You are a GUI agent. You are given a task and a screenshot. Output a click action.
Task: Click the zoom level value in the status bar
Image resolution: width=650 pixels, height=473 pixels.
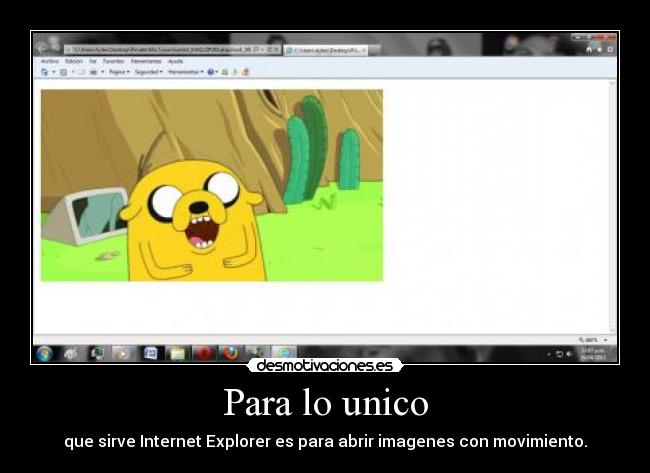[590, 340]
